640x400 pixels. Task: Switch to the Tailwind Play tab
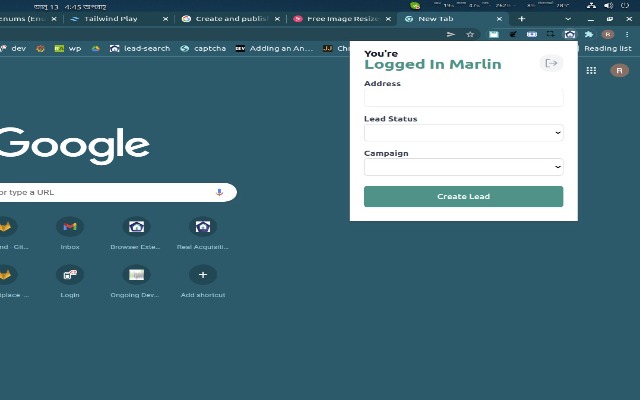click(119, 19)
